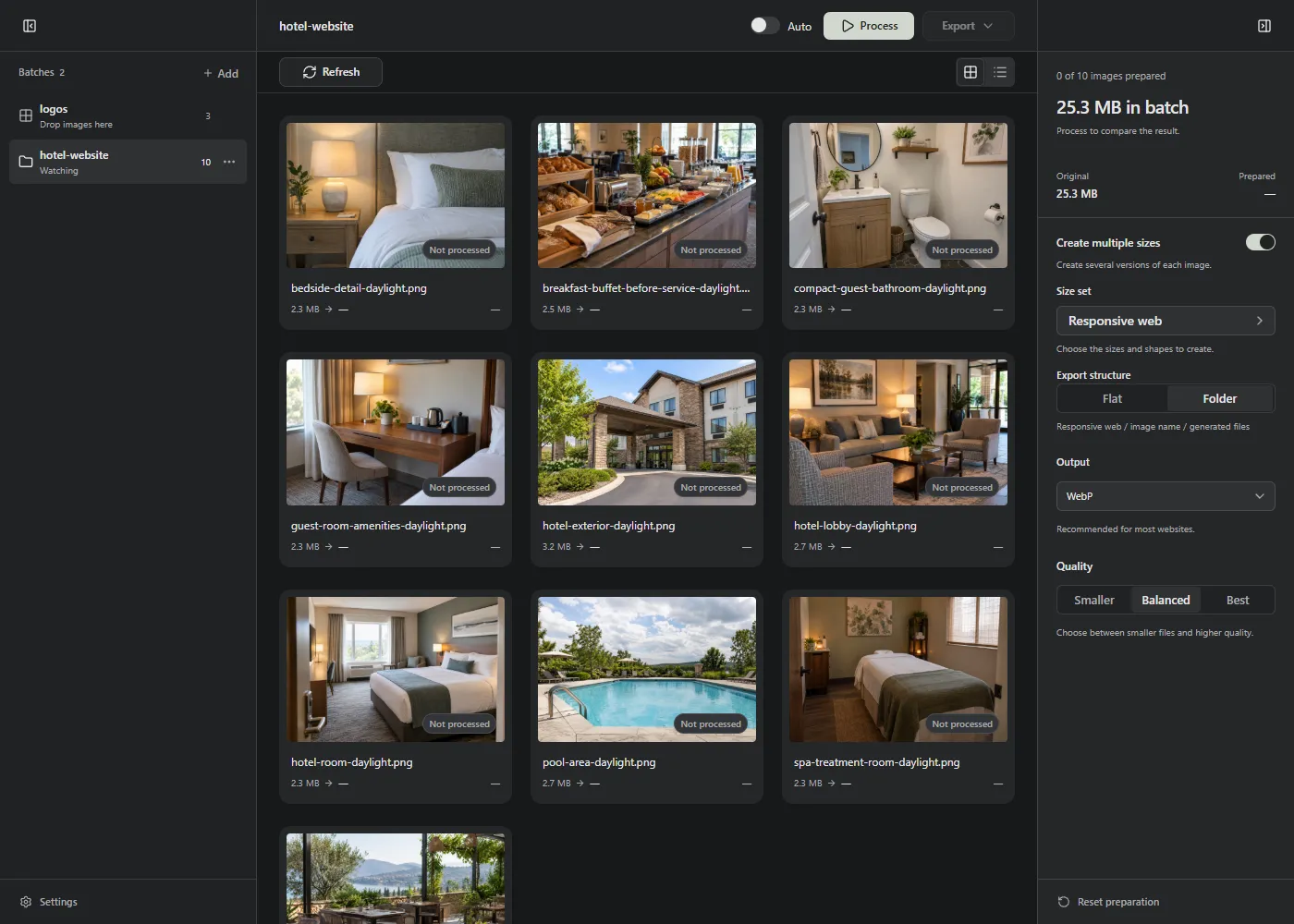The height and width of the screenshot is (924, 1294).
Task: Click the 25.3 MB in batch heading
Action: pos(1122,107)
